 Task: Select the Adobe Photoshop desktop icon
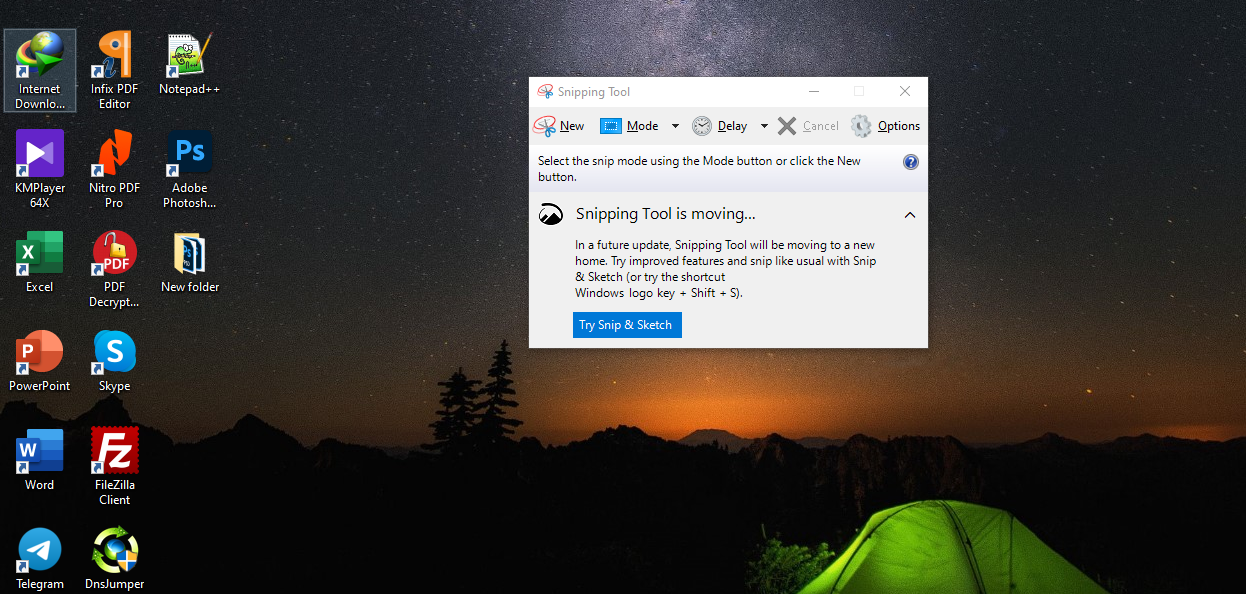(189, 169)
